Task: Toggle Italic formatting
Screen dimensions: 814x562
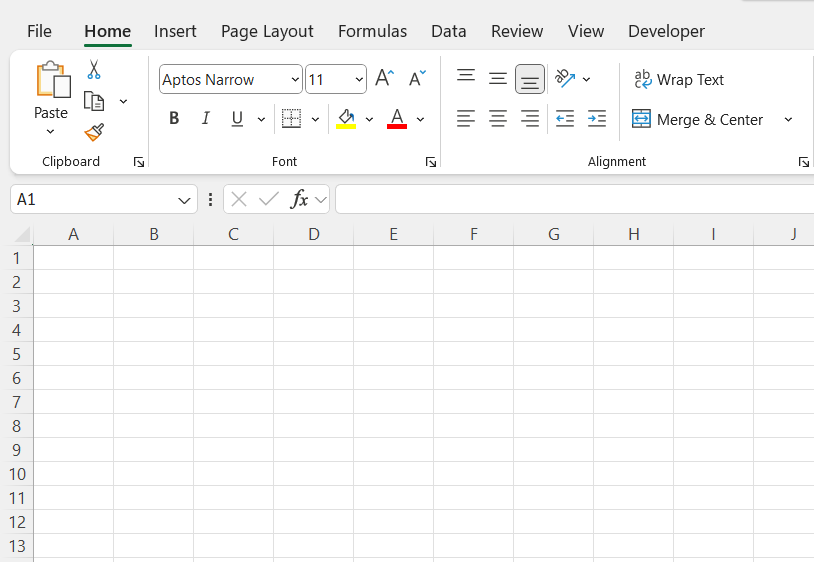Action: click(x=206, y=119)
